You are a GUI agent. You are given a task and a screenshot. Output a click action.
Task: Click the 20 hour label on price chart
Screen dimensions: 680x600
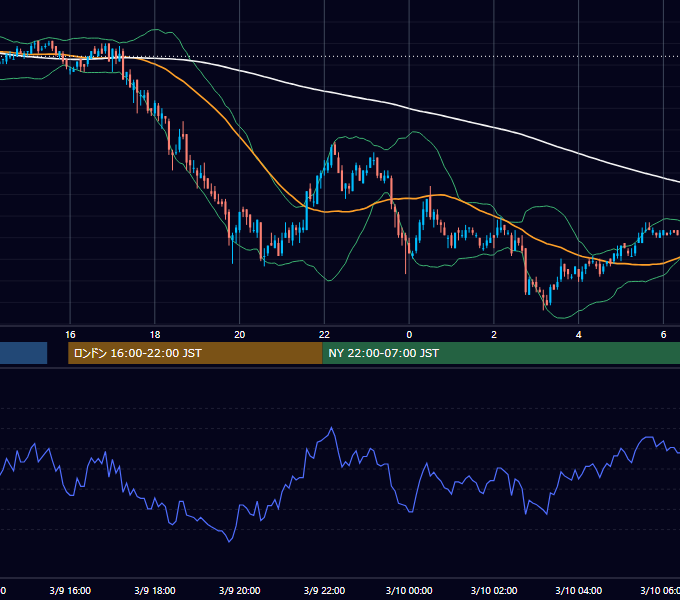click(239, 335)
